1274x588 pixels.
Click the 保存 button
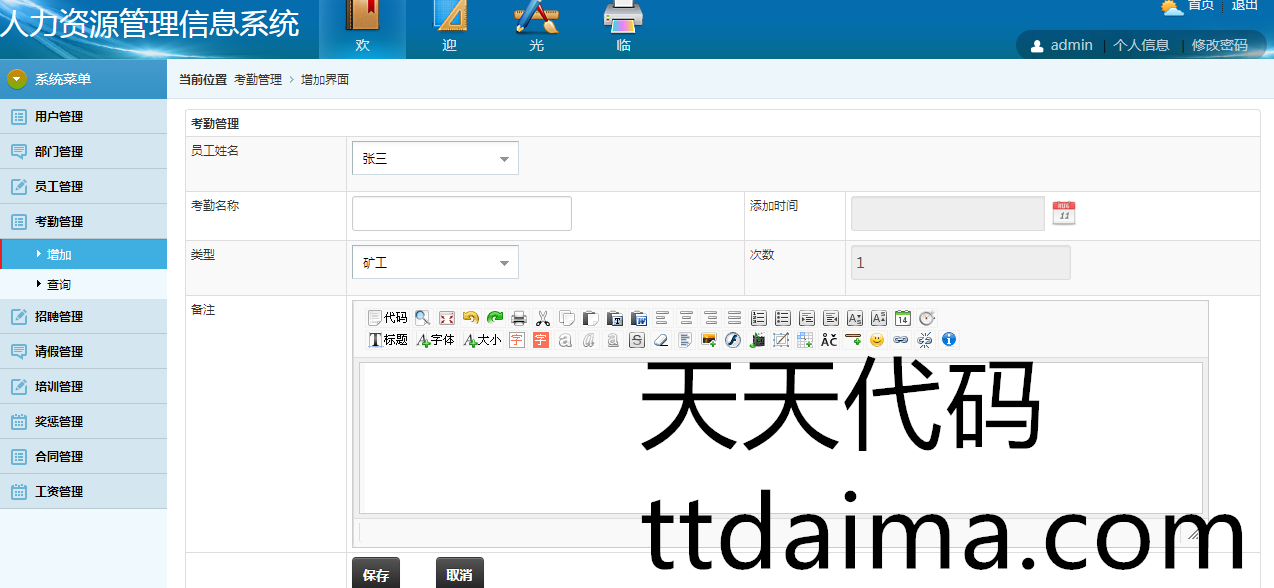pyautogui.click(x=376, y=574)
